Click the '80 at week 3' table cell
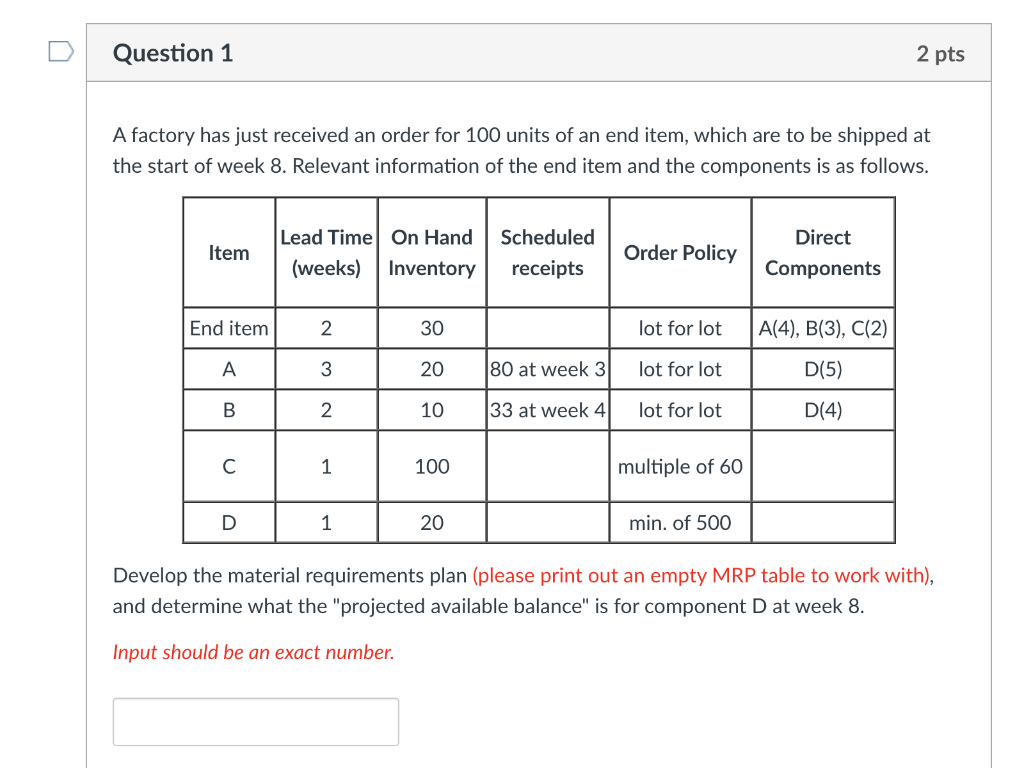Viewport: 1024px width, 768px height. [547, 369]
